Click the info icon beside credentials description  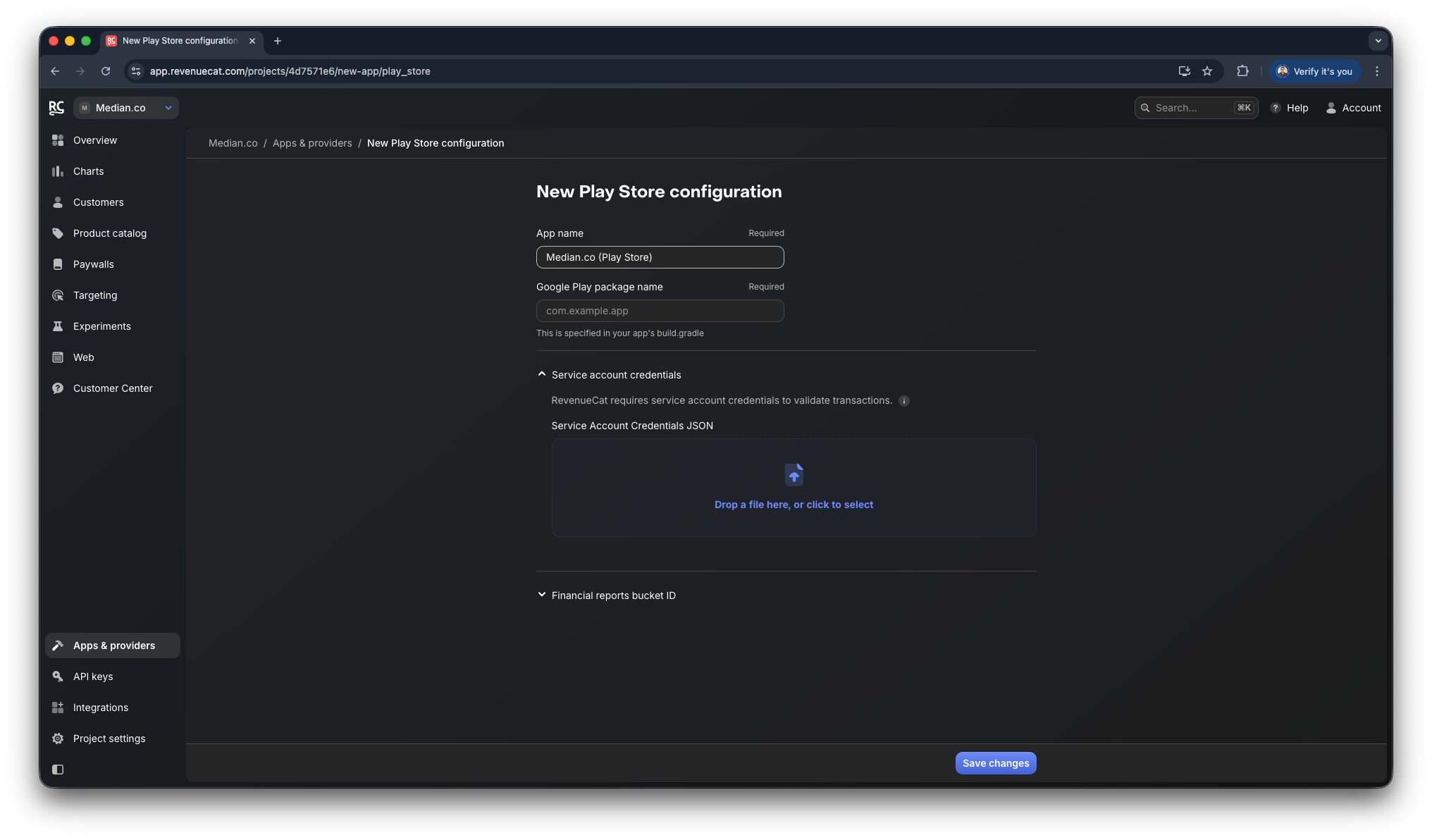coord(904,401)
